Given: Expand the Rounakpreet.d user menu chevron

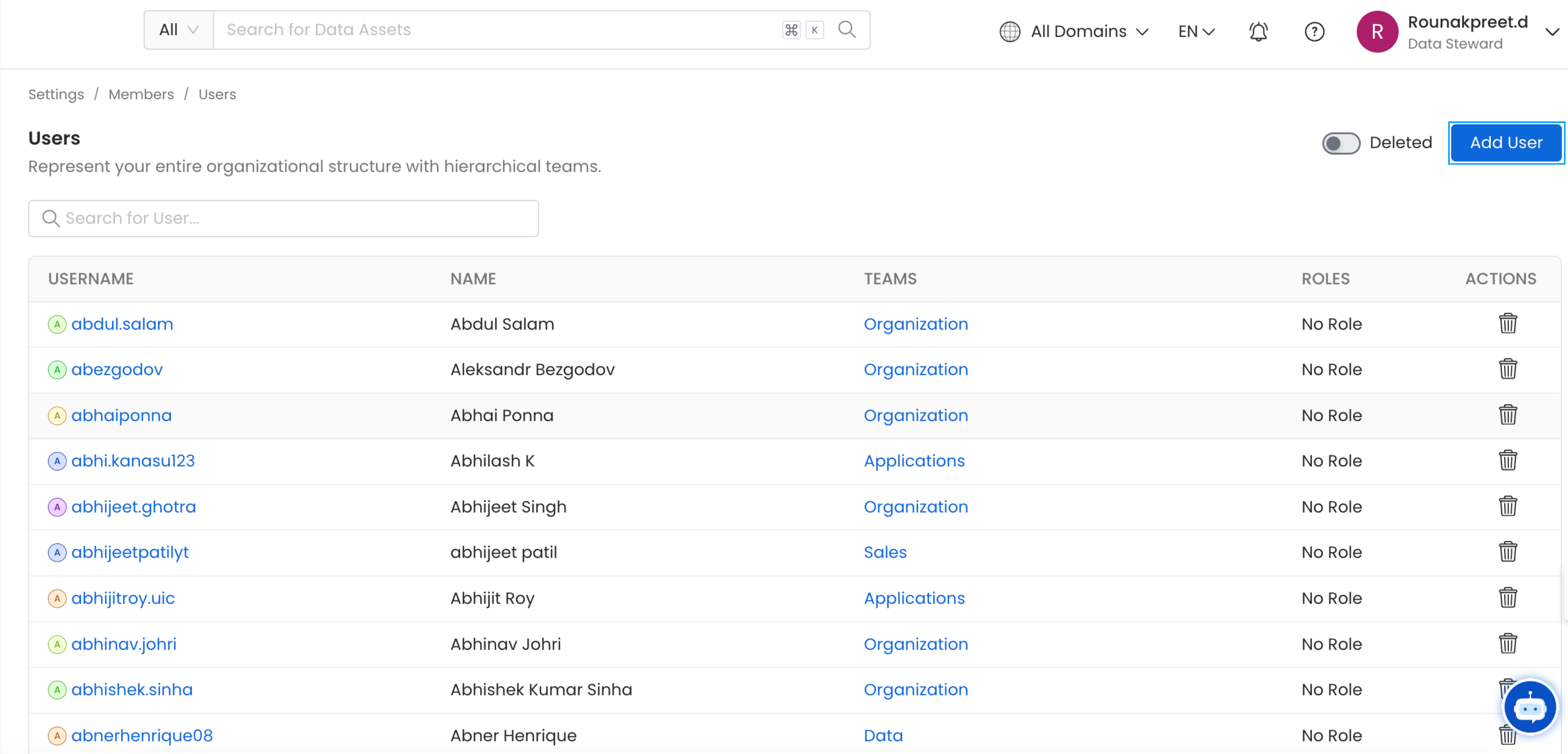Looking at the screenshot, I should (1552, 32).
